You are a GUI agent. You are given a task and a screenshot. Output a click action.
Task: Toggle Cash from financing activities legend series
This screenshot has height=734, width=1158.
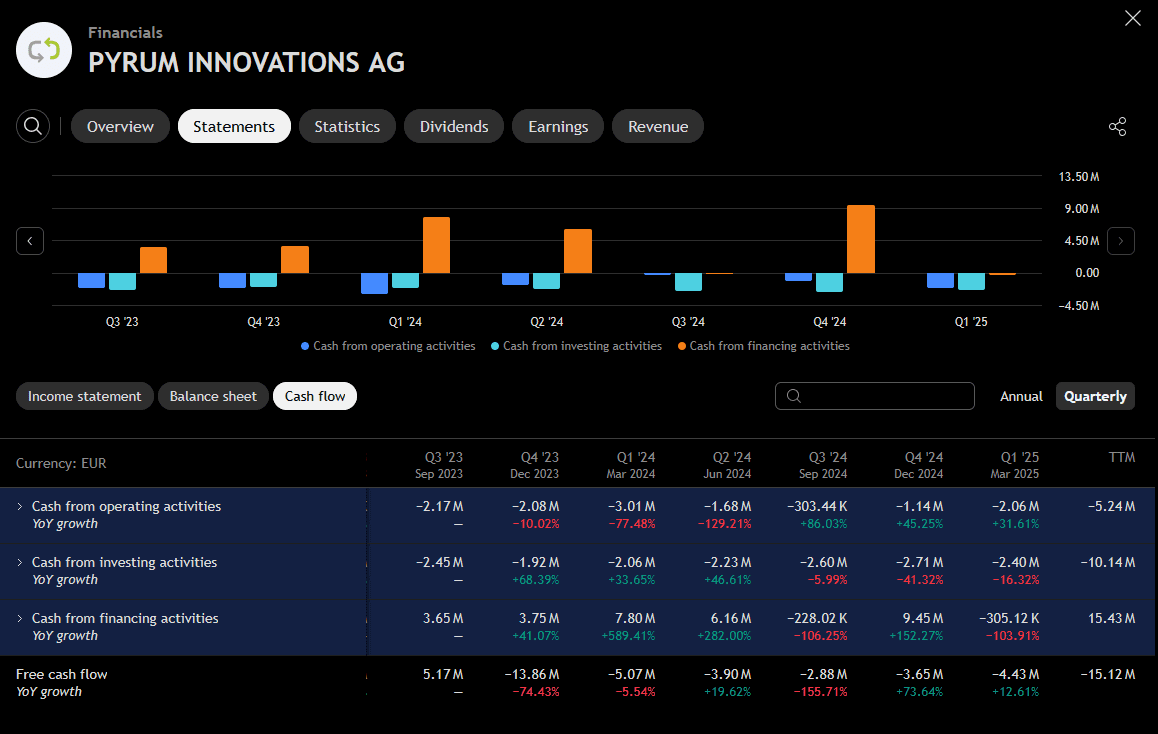(764, 346)
